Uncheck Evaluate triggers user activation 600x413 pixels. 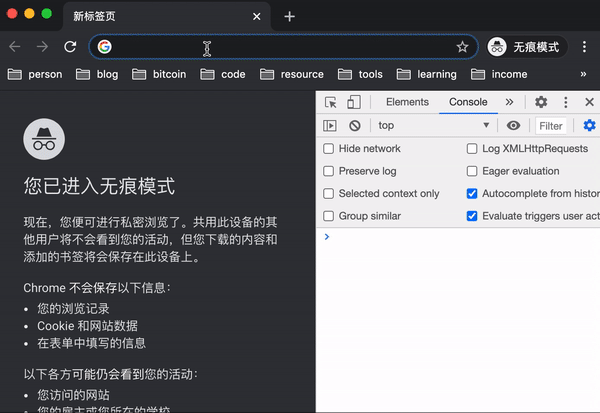point(472,216)
